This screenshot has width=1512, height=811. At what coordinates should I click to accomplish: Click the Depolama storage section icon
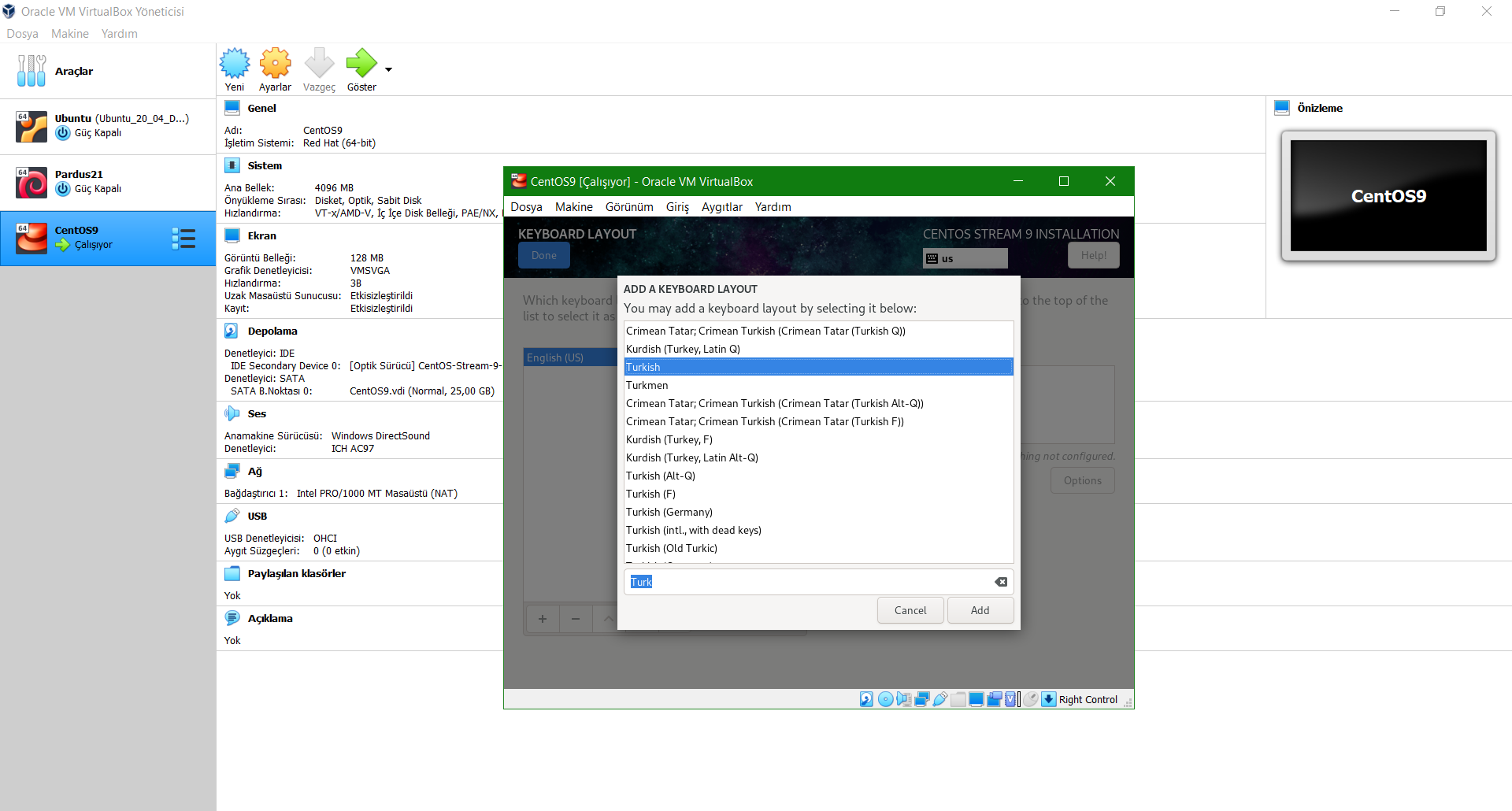tap(232, 331)
